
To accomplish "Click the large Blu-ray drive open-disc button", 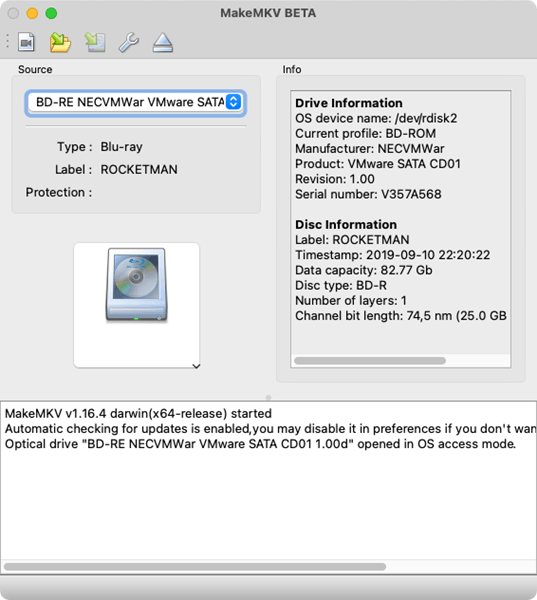I will (x=137, y=305).
